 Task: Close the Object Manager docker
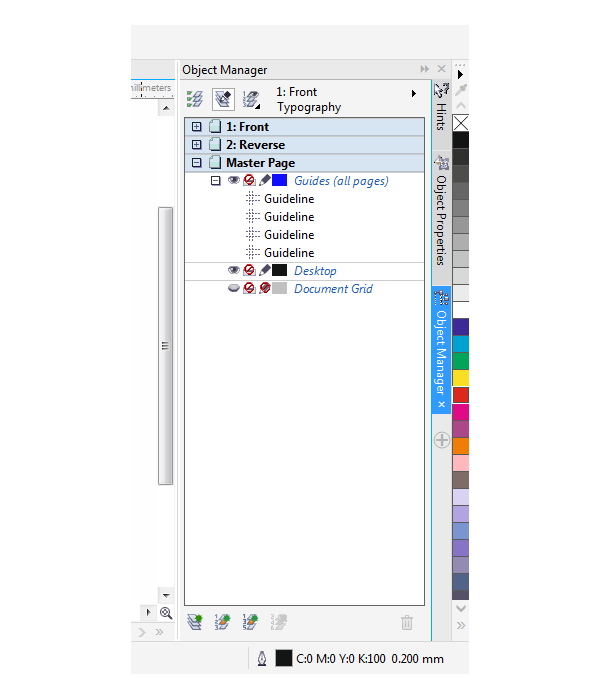pos(441,69)
